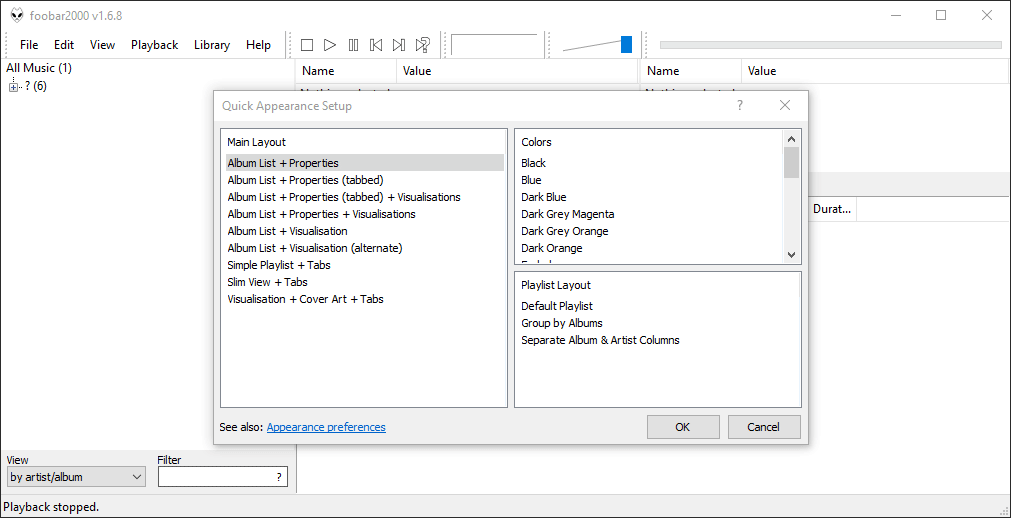Select Default Playlist layout

659,306
